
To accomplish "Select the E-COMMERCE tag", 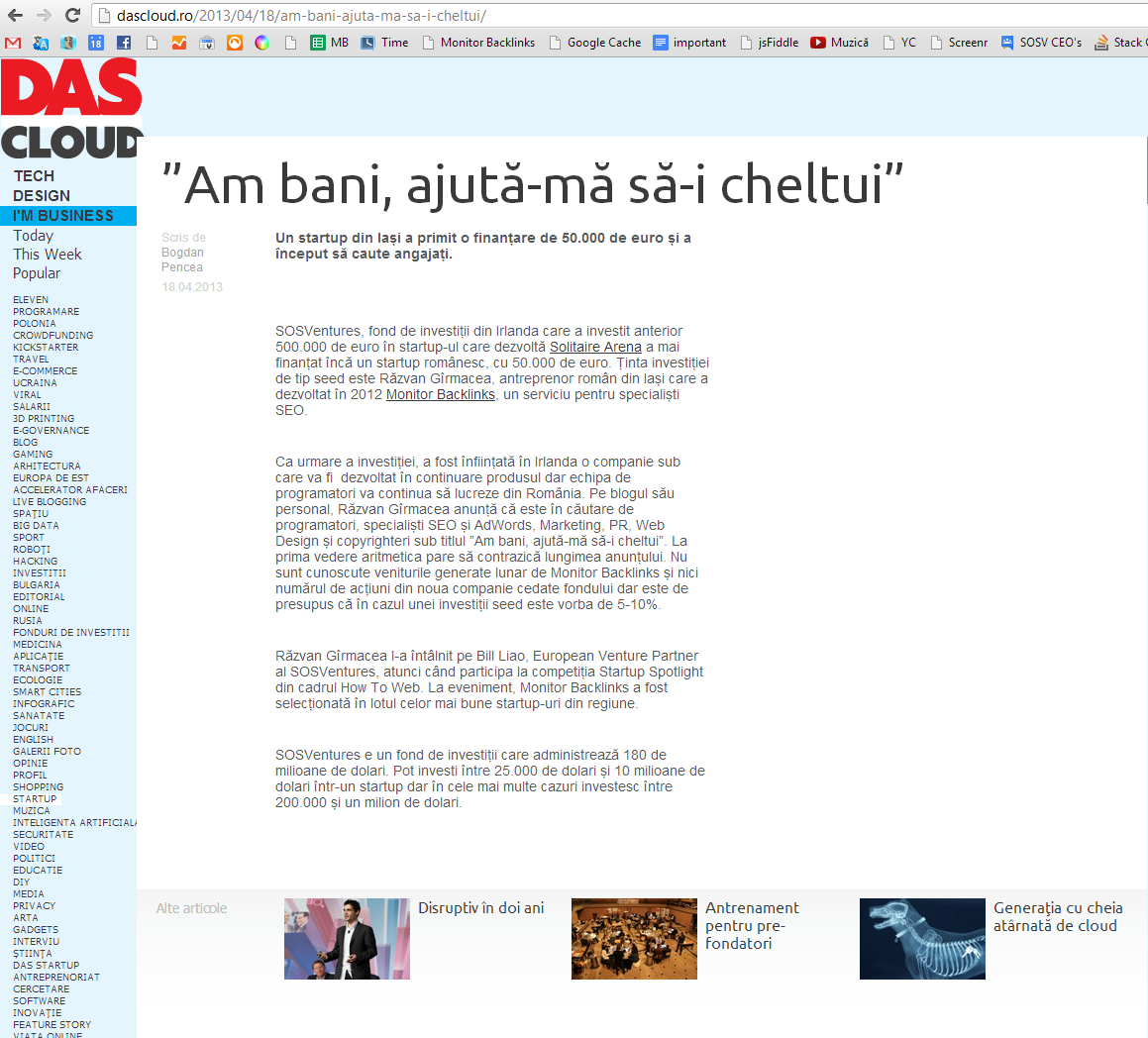I will 45,371.
